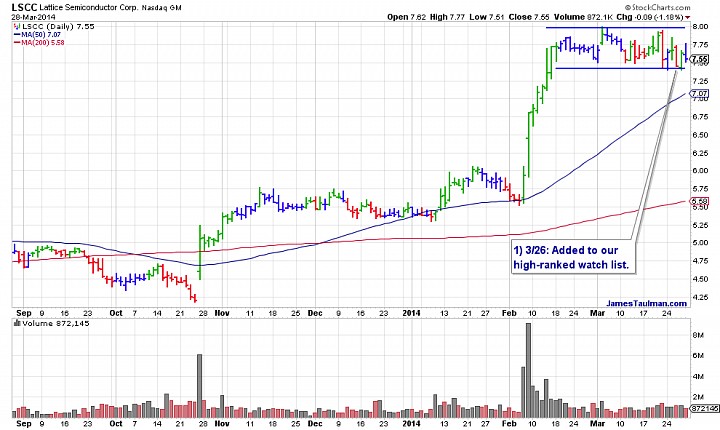Click the 872145 volume tag on the volume axis

pyautogui.click(x=704, y=408)
